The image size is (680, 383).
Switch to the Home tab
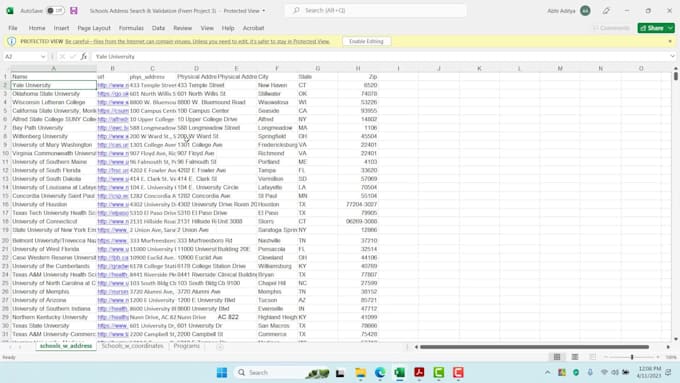click(x=37, y=28)
